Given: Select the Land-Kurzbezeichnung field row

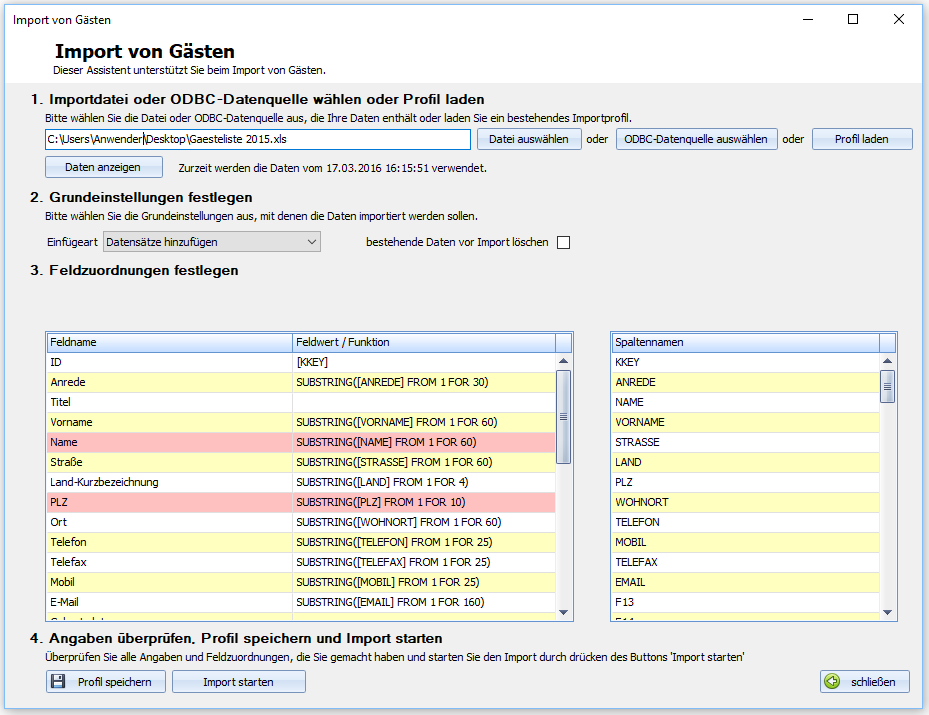Looking at the screenshot, I should pos(301,482).
